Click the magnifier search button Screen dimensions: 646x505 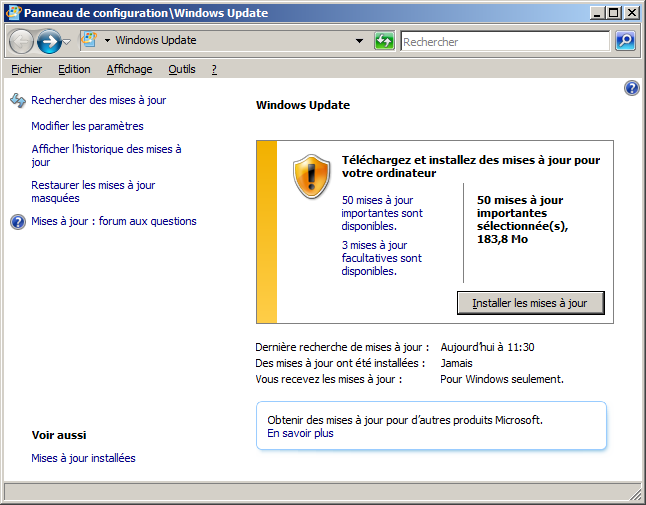click(x=625, y=41)
